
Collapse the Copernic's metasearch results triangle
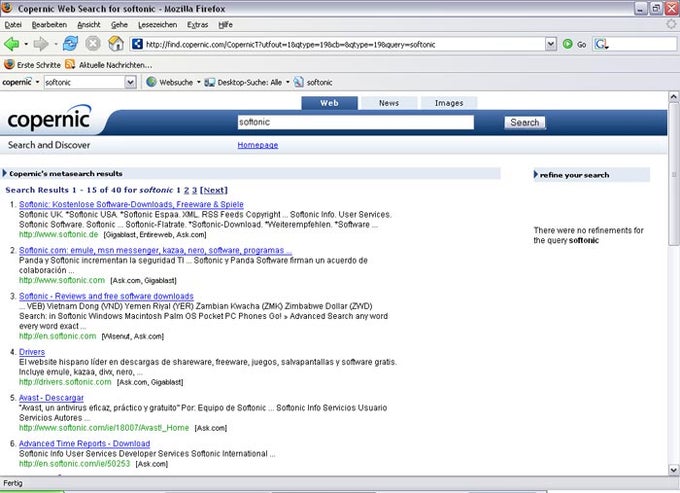(x=5, y=173)
